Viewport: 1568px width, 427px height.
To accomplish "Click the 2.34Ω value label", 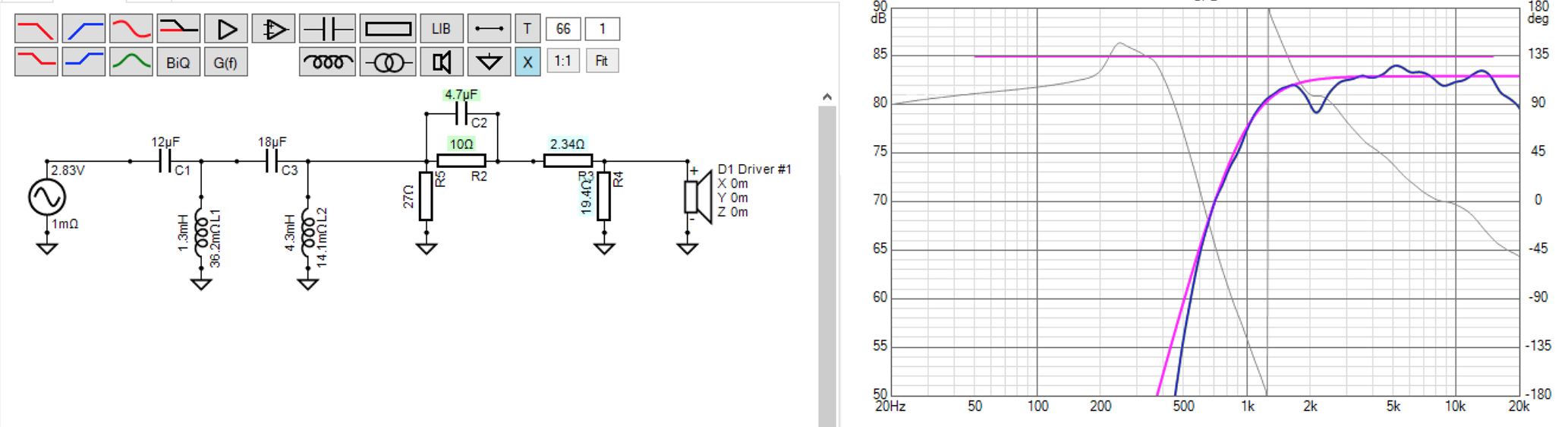I will 567,144.
